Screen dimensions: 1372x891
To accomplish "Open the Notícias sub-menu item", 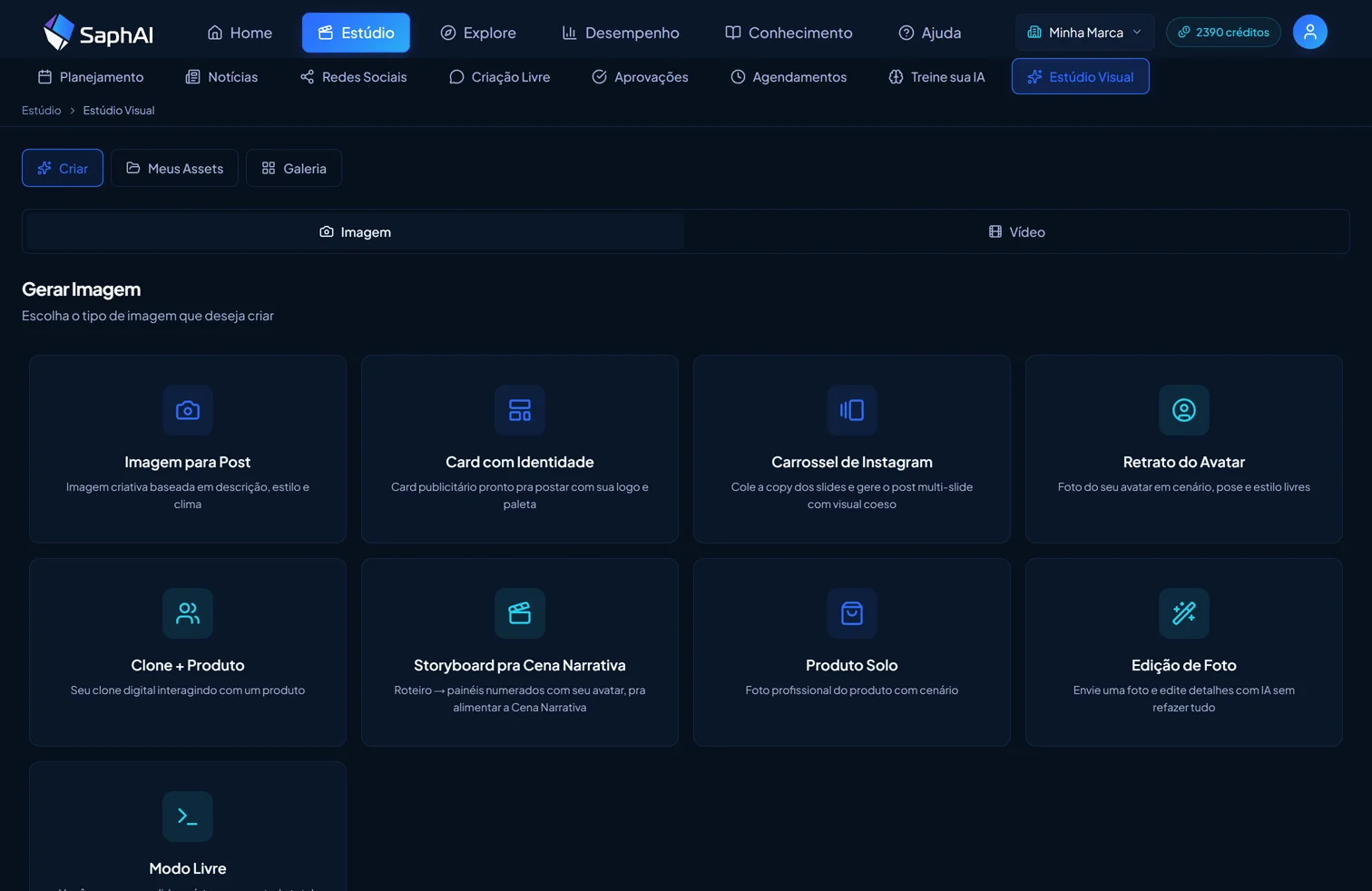I will (221, 77).
